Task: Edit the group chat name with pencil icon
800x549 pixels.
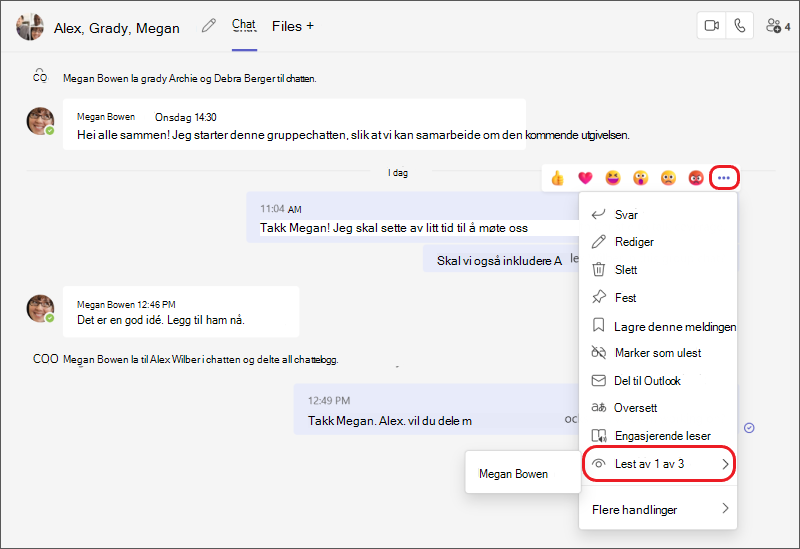Action: click(x=209, y=26)
